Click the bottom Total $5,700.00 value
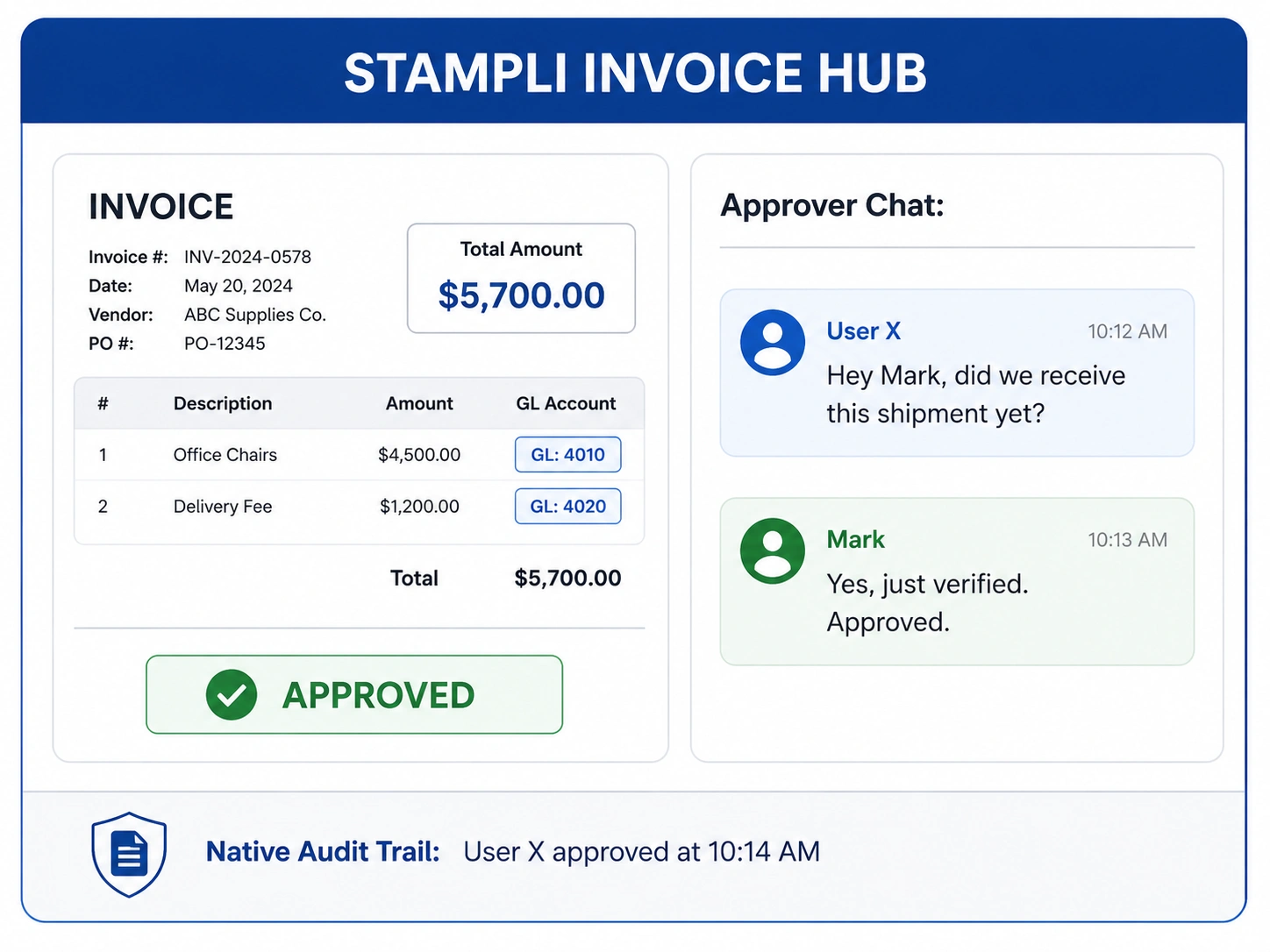Viewport: 1270px width, 952px height. coord(567,578)
